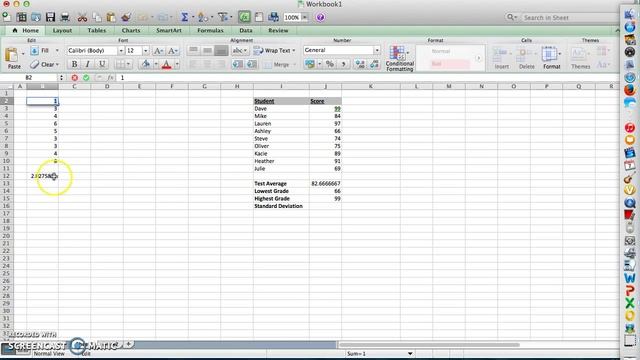Open the font name dropdown
The image size is (640, 360).
point(121,51)
